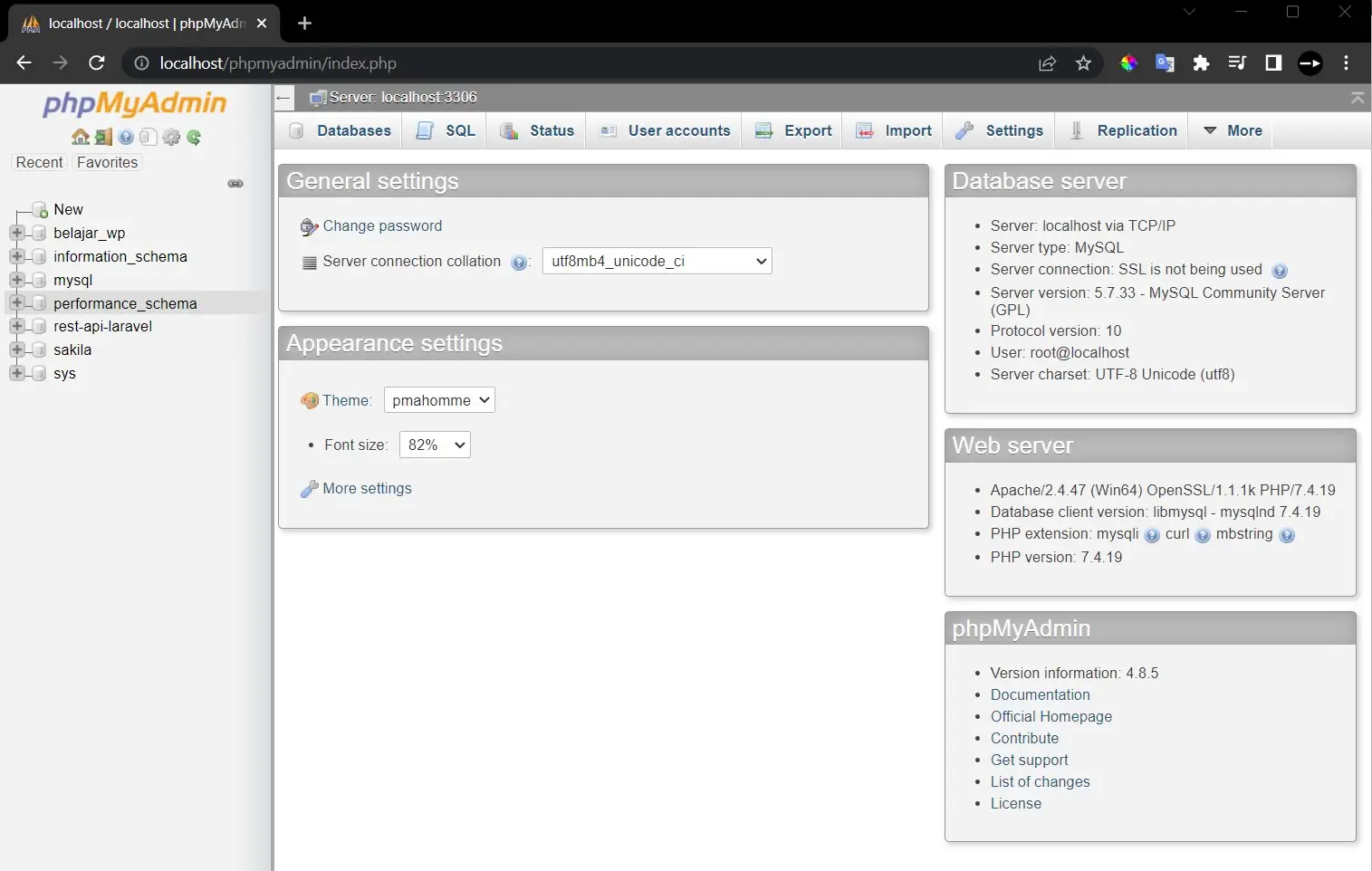Open the Server connection collation dropdown
The width and height of the screenshot is (1372, 871).
point(657,261)
